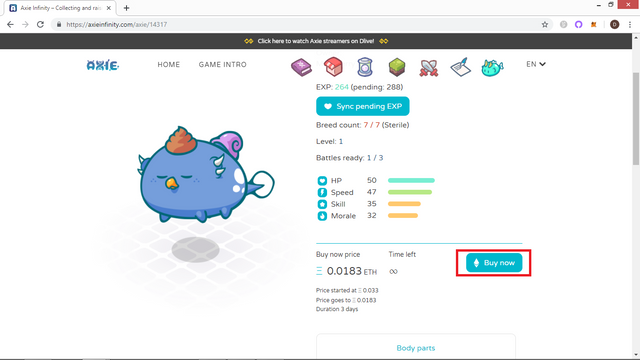Click the EXP value 264
The image size is (640, 360).
pyautogui.click(x=342, y=87)
